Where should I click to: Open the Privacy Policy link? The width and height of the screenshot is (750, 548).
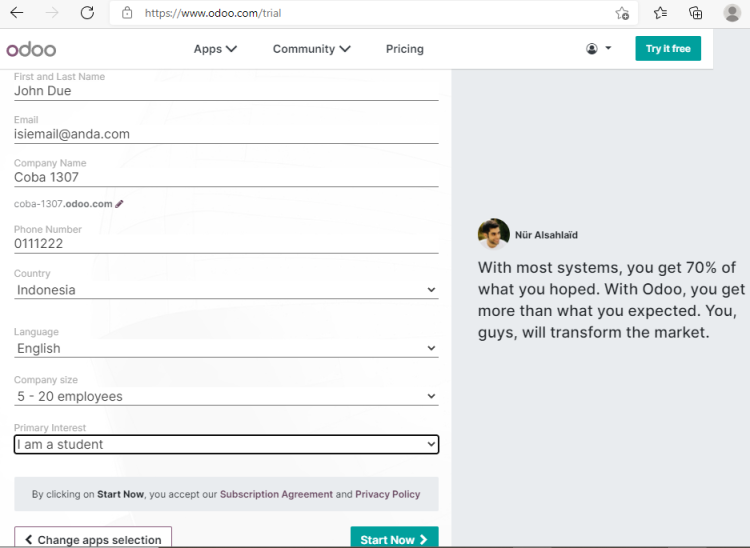387,494
